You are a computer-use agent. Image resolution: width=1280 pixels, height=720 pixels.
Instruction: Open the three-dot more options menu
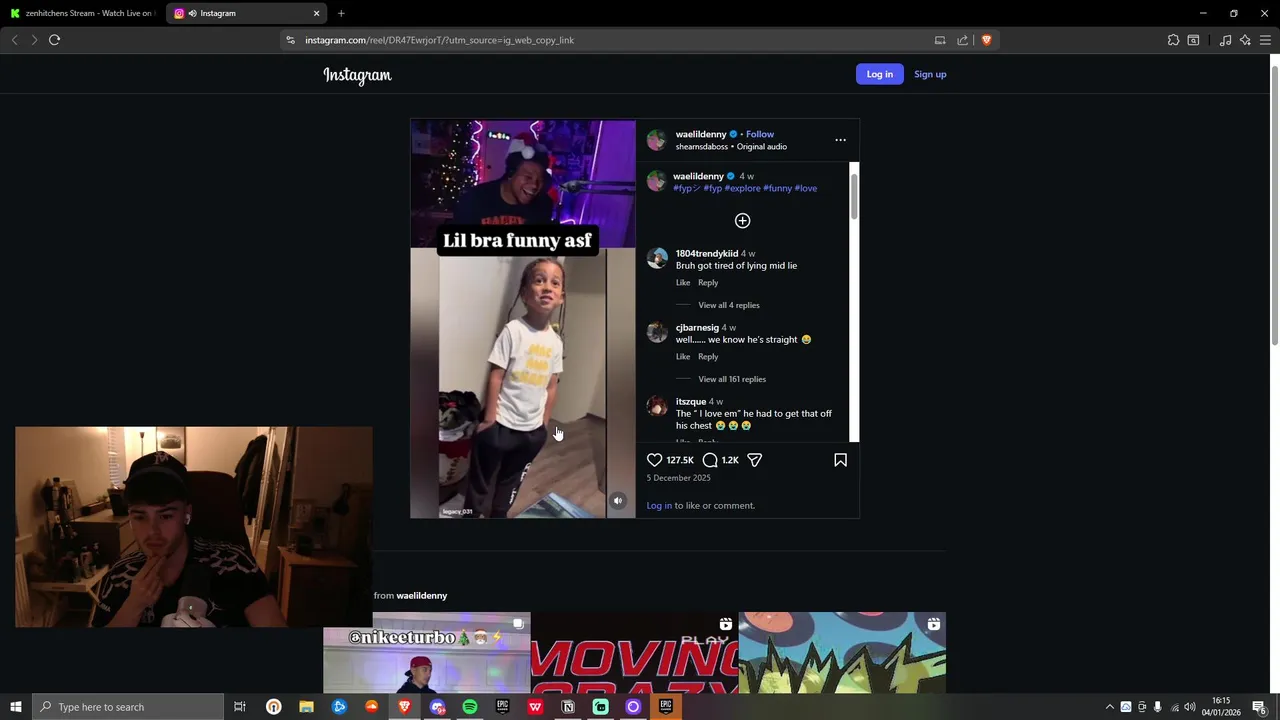pos(840,140)
